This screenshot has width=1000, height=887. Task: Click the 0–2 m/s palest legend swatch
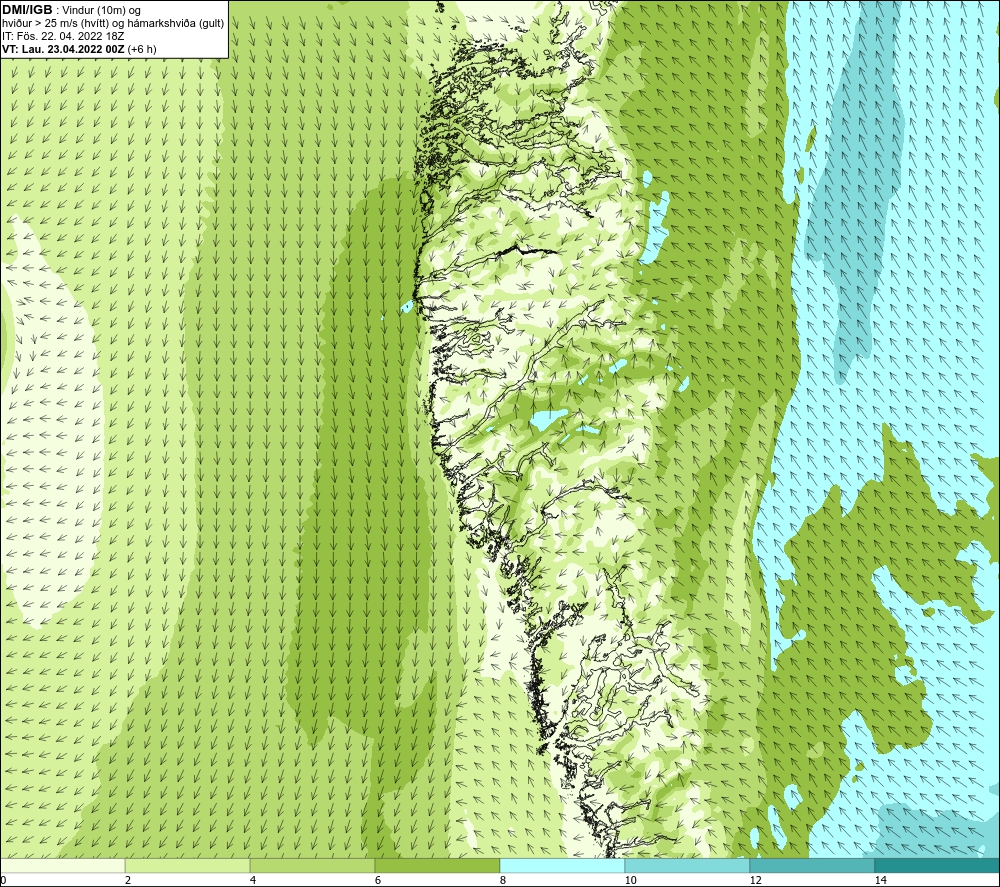[62, 865]
